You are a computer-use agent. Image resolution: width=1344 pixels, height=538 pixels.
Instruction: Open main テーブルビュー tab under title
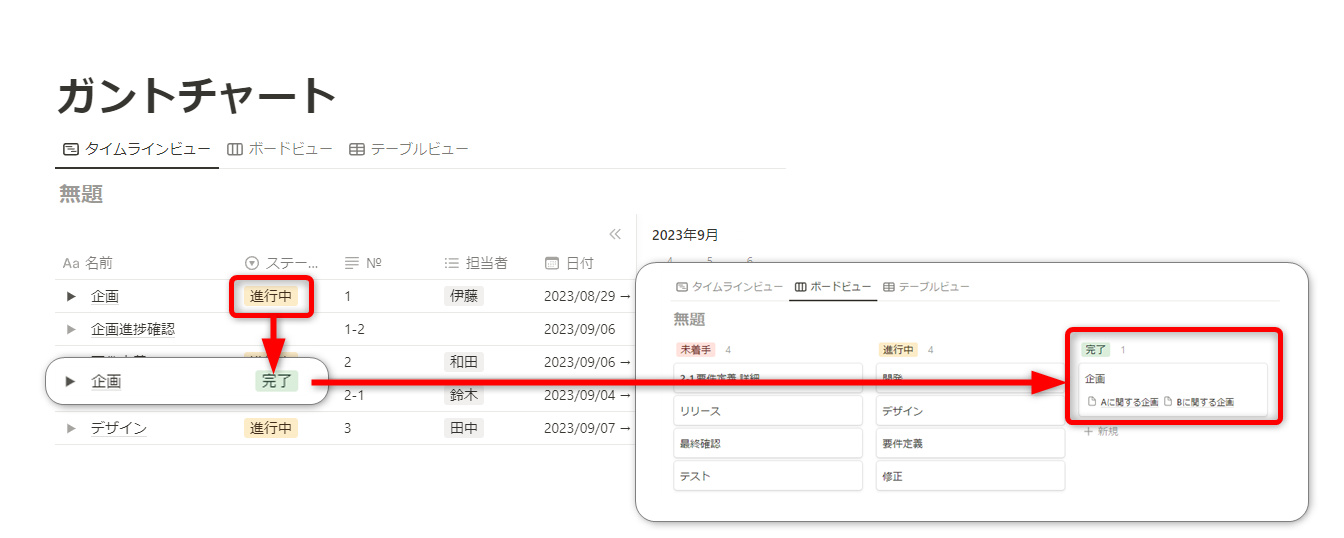[408, 149]
